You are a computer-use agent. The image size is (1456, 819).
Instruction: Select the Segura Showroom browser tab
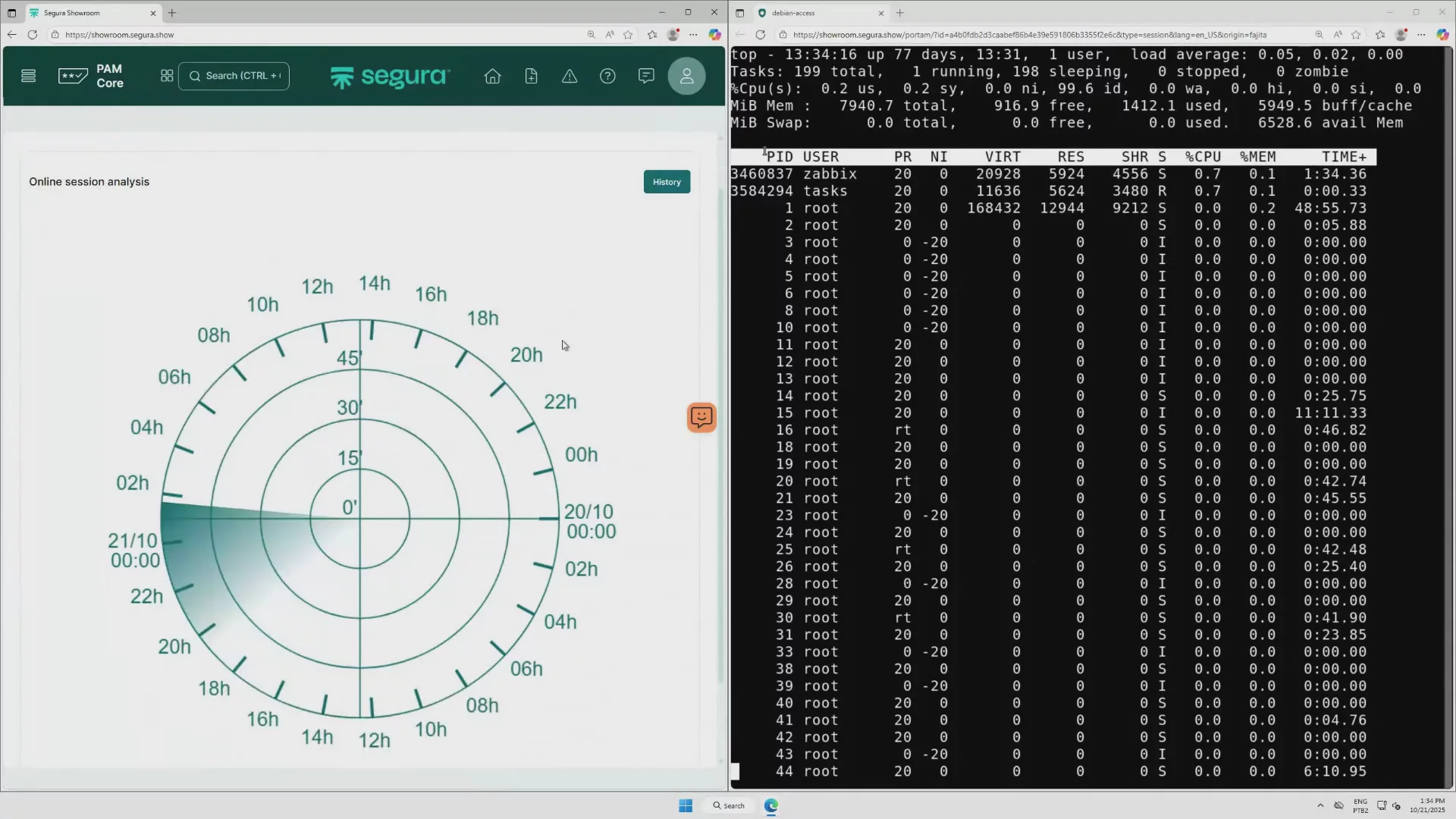[x=91, y=13]
